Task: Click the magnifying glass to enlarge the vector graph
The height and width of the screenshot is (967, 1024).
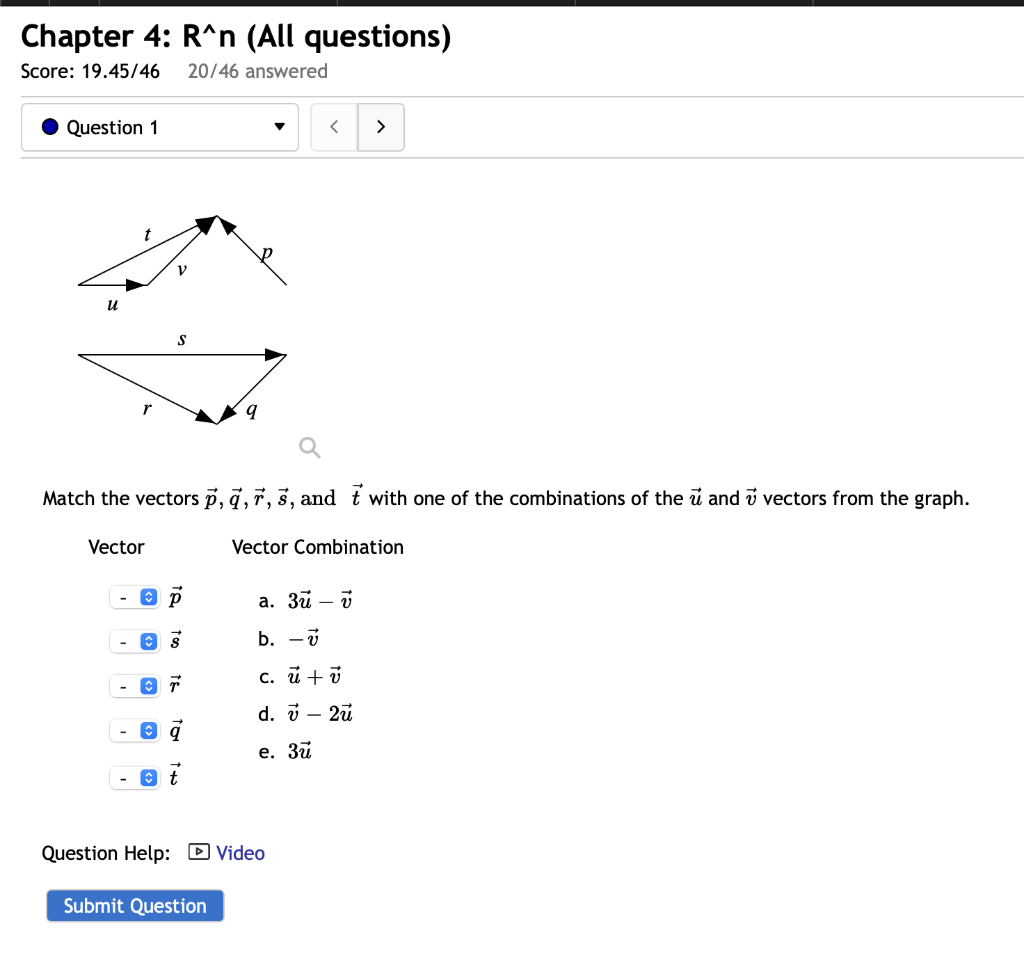Action: pos(309,447)
